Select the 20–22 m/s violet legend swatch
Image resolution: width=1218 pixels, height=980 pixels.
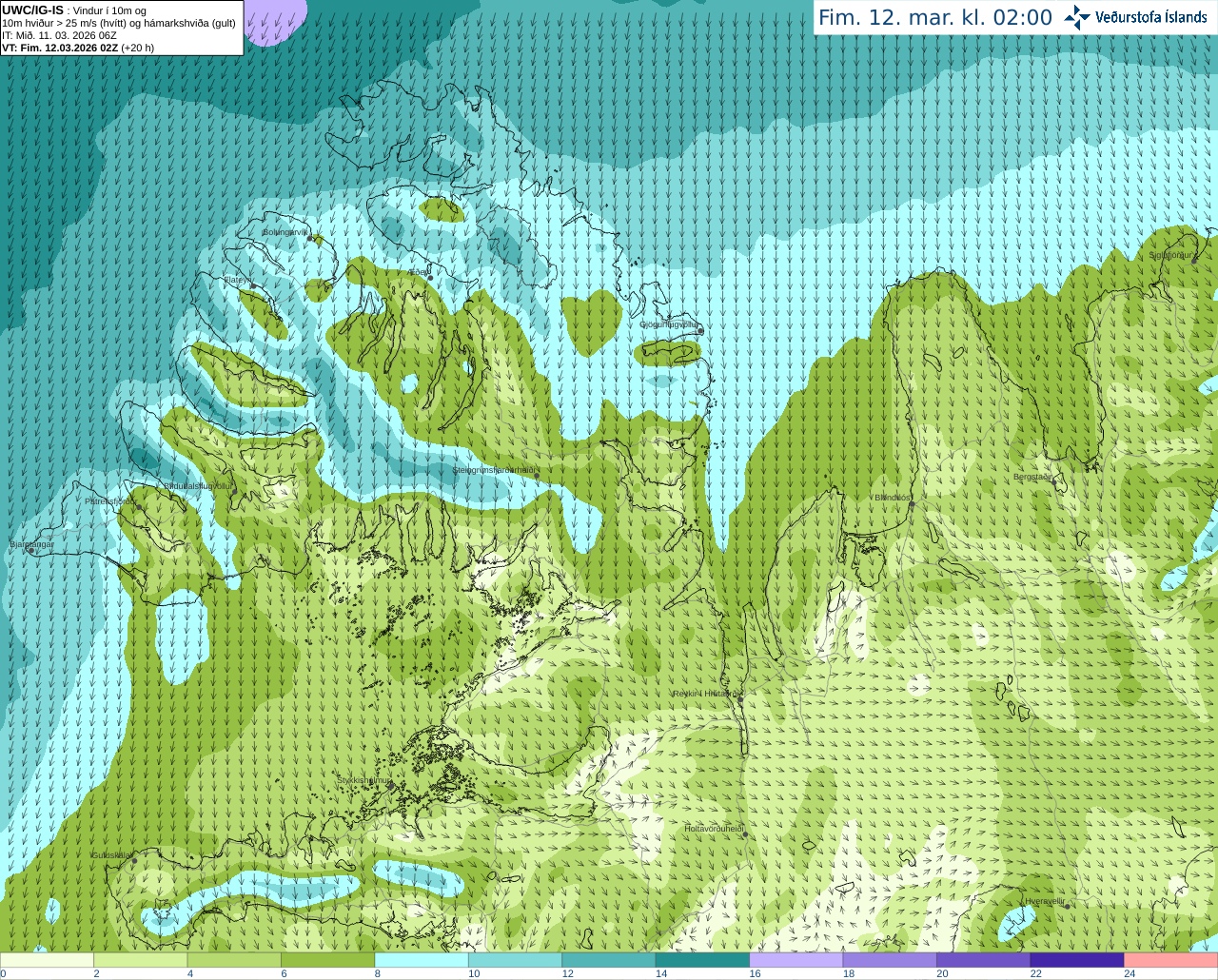[x=984, y=960]
